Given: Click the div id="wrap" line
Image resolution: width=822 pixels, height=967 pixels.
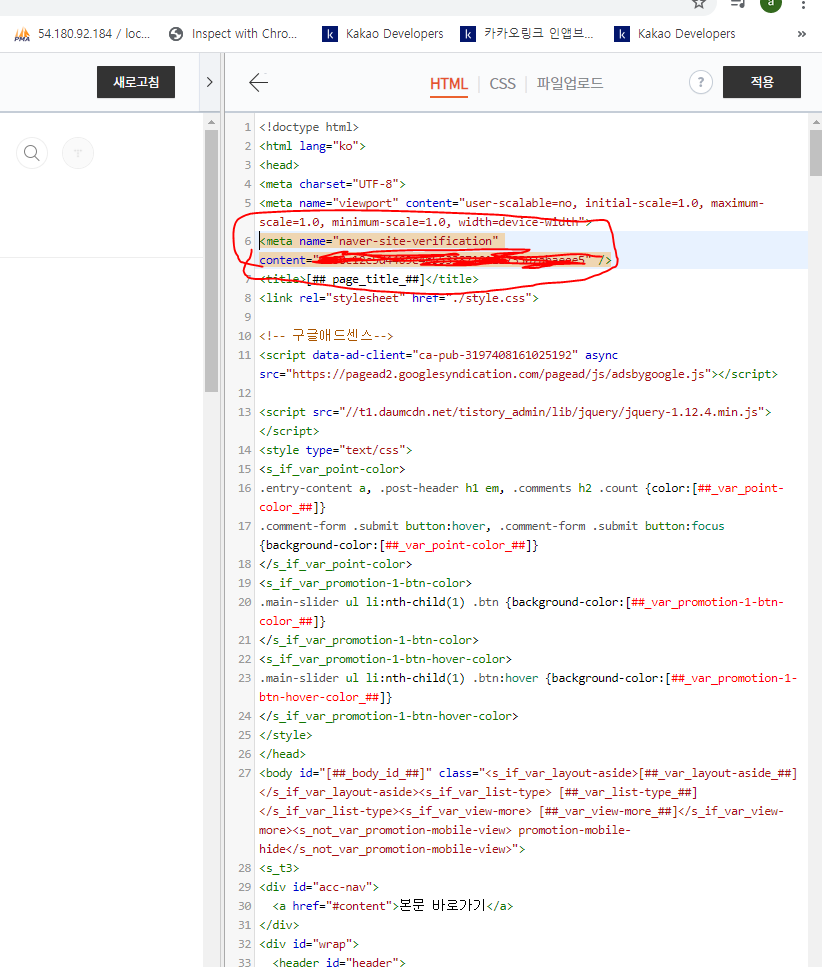Looking at the screenshot, I should (x=309, y=944).
